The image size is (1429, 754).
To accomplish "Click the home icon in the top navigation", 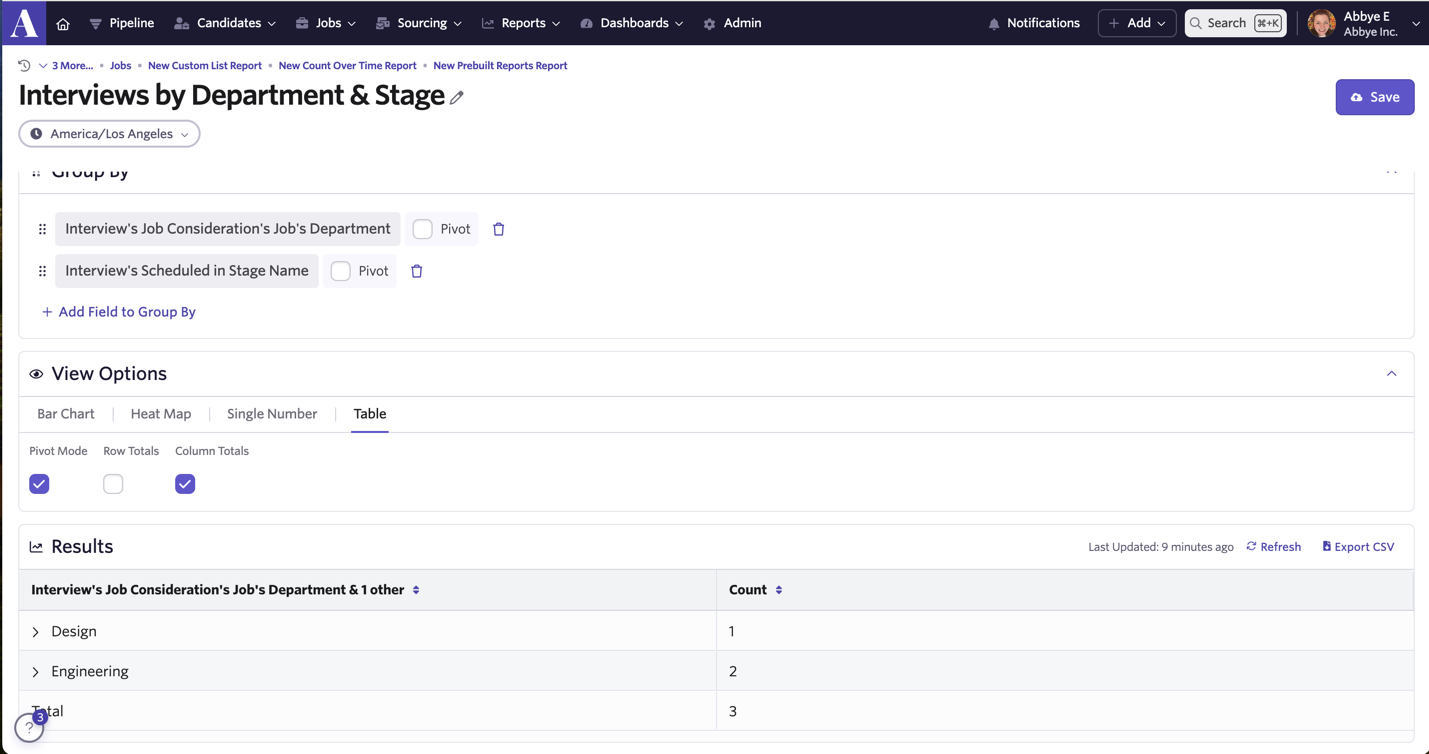I will click(63, 23).
